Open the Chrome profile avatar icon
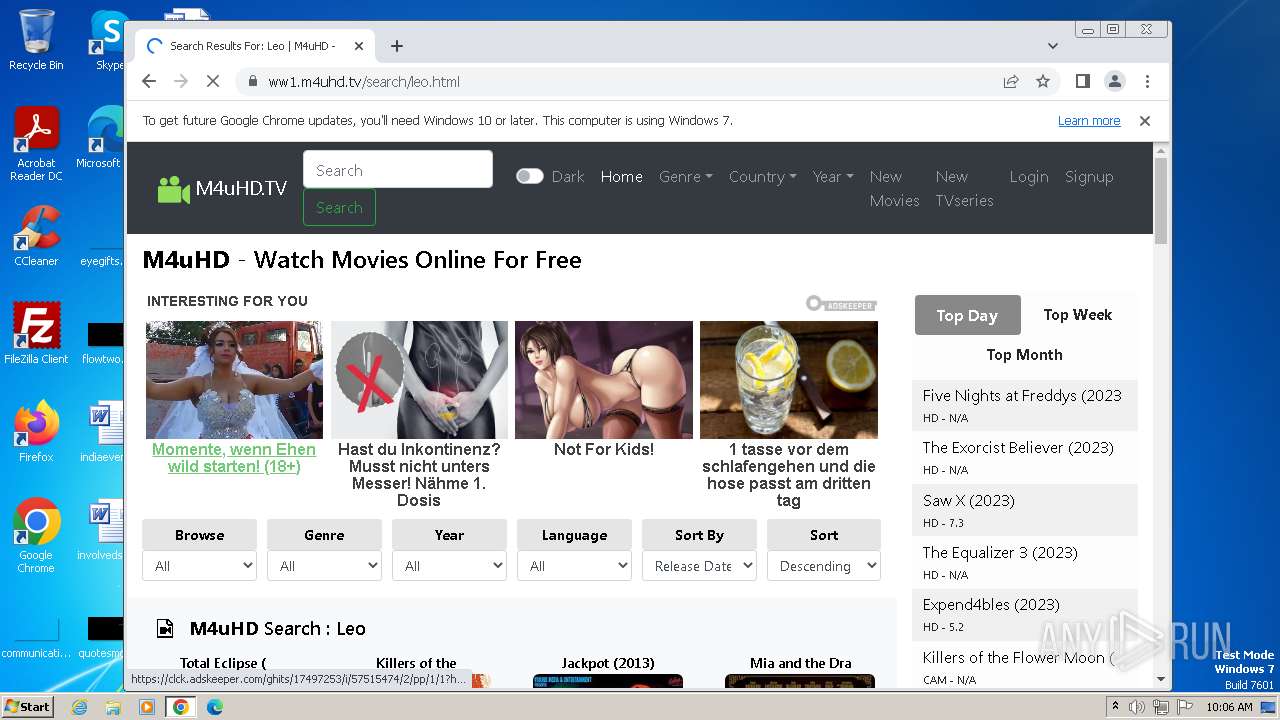Viewport: 1280px width, 720px height. click(1114, 81)
